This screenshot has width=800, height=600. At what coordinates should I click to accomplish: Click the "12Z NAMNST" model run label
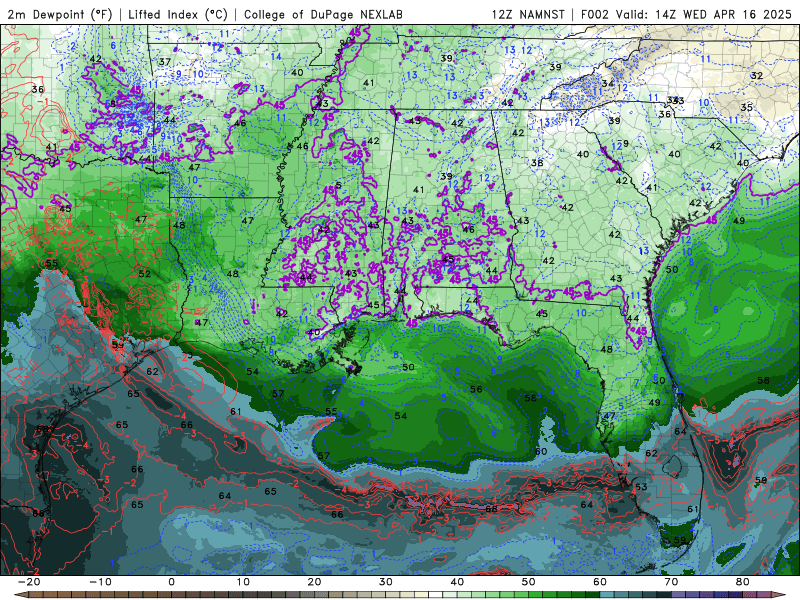pyautogui.click(x=528, y=14)
